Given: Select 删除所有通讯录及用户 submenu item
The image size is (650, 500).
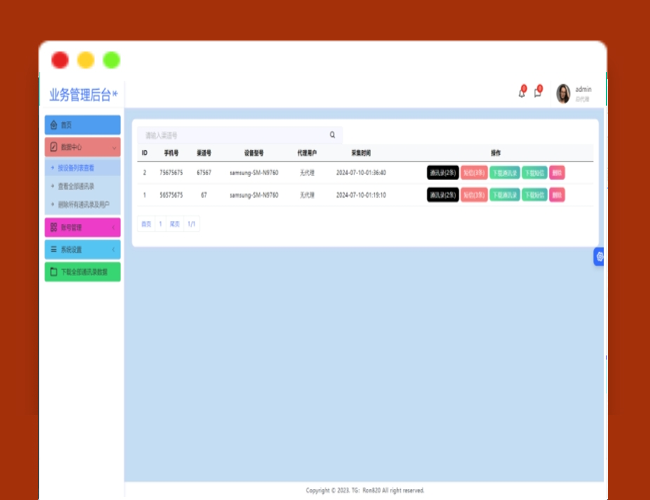Looking at the screenshot, I should point(82,204).
